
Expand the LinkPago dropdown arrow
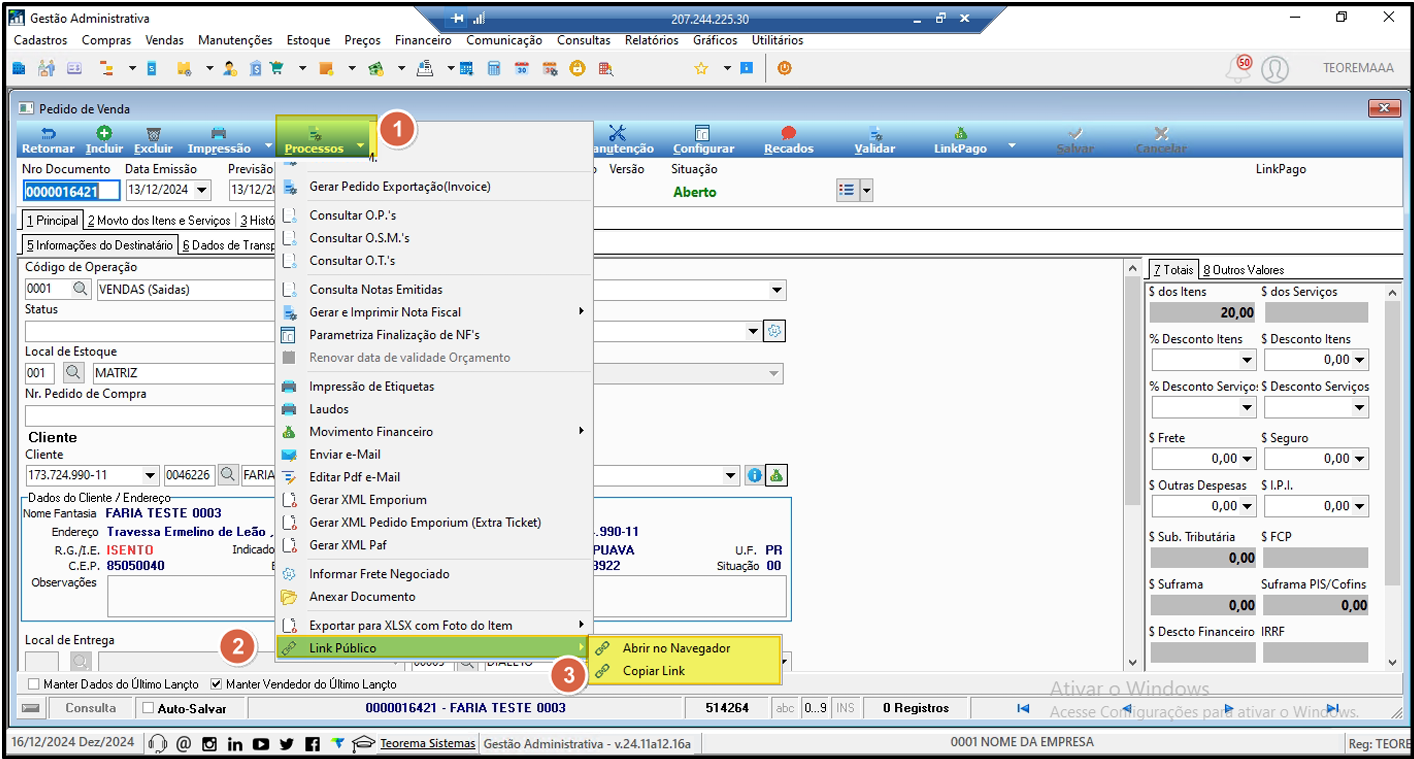1012,148
